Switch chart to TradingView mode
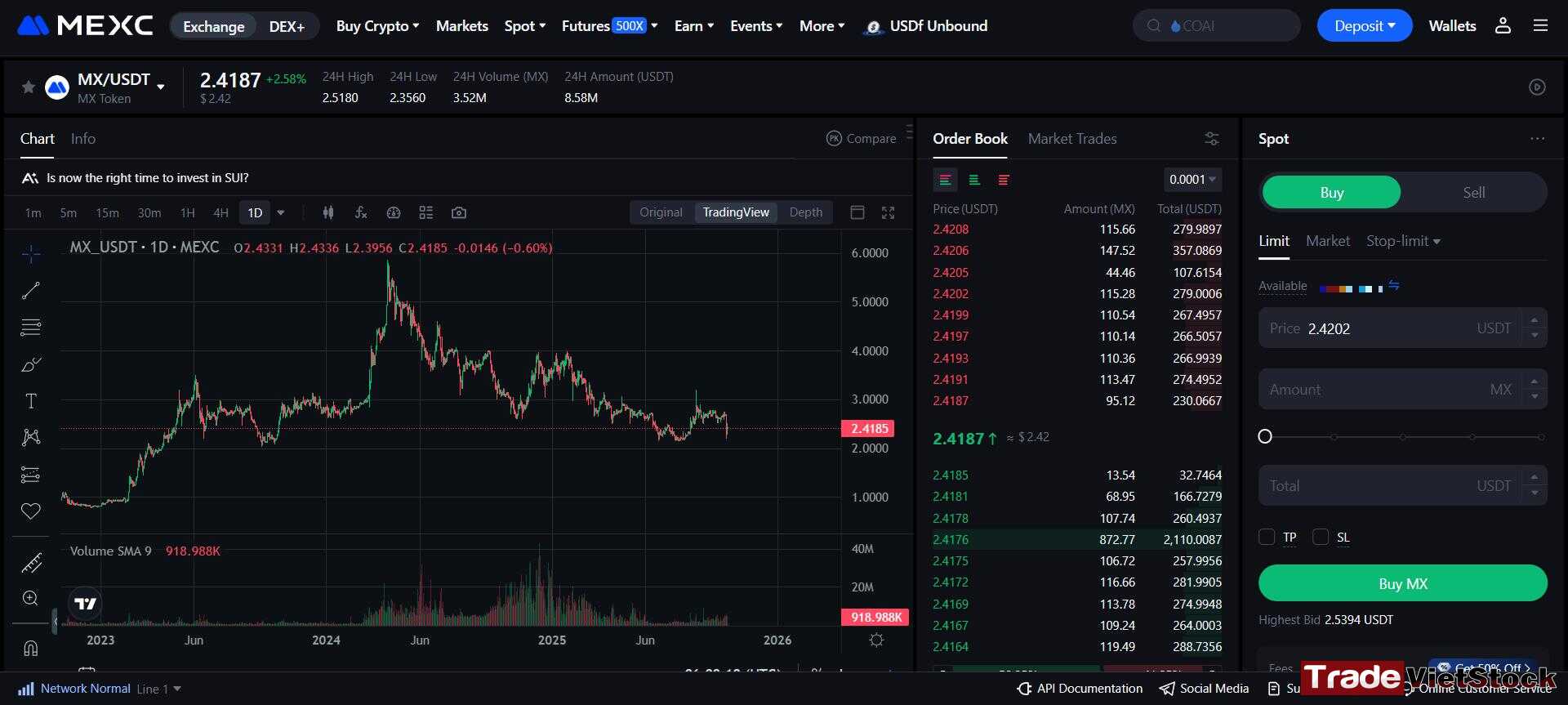This screenshot has width=1568, height=705. click(736, 212)
